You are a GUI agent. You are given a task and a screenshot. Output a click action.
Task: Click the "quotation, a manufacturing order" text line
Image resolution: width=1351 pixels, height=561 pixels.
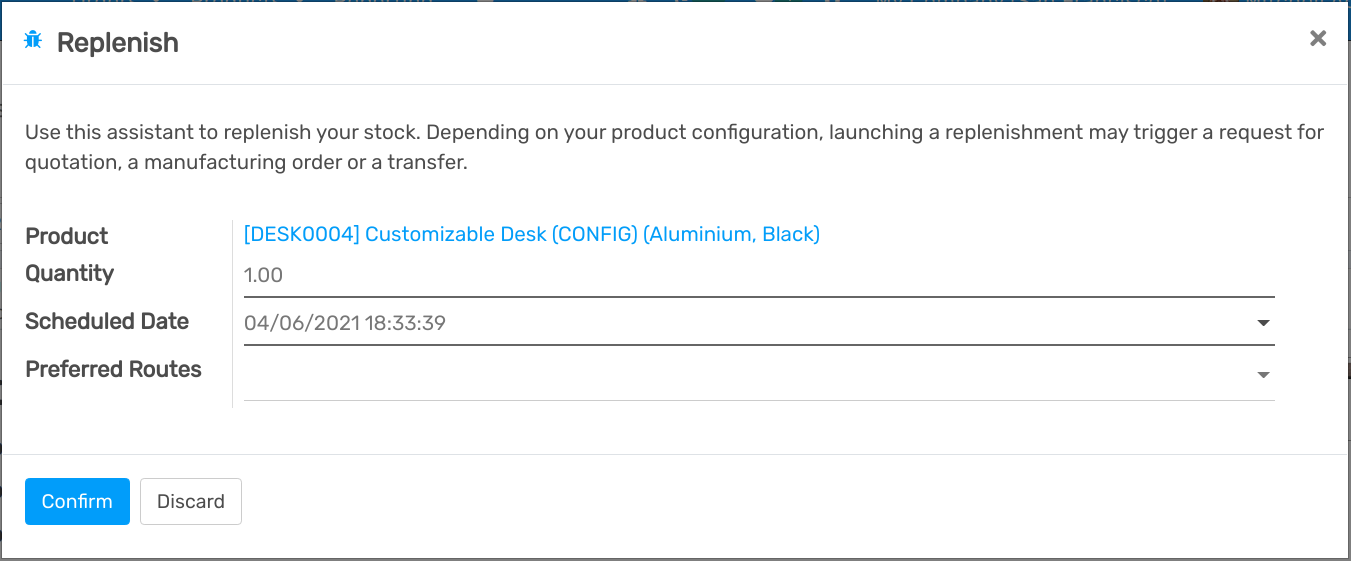(x=246, y=162)
